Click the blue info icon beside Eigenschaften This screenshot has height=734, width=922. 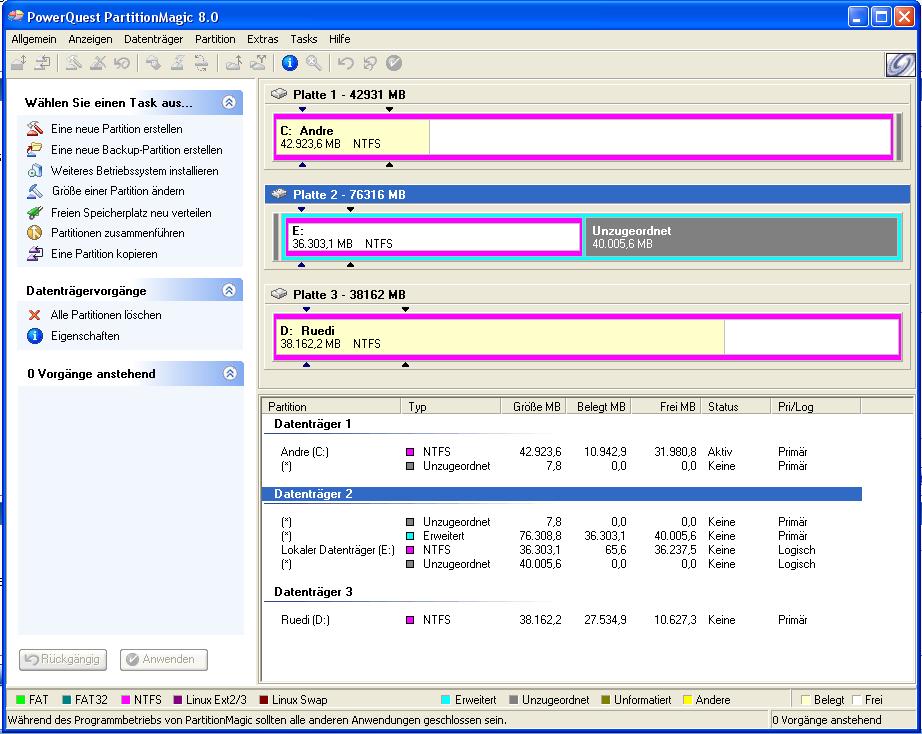coord(35,336)
